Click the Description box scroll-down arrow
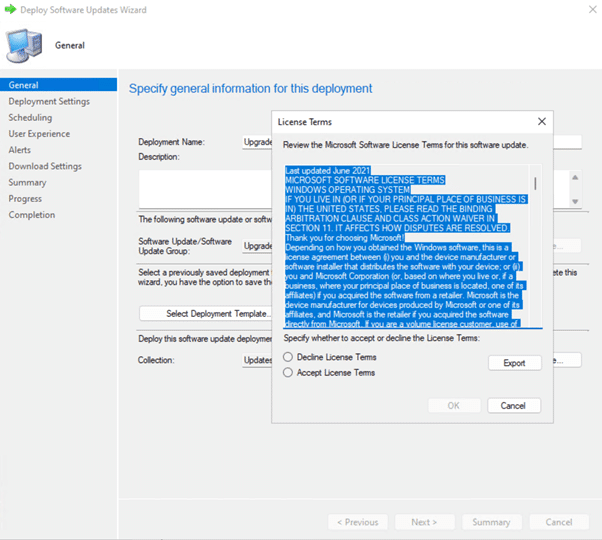The width and height of the screenshot is (602, 540). 574,199
